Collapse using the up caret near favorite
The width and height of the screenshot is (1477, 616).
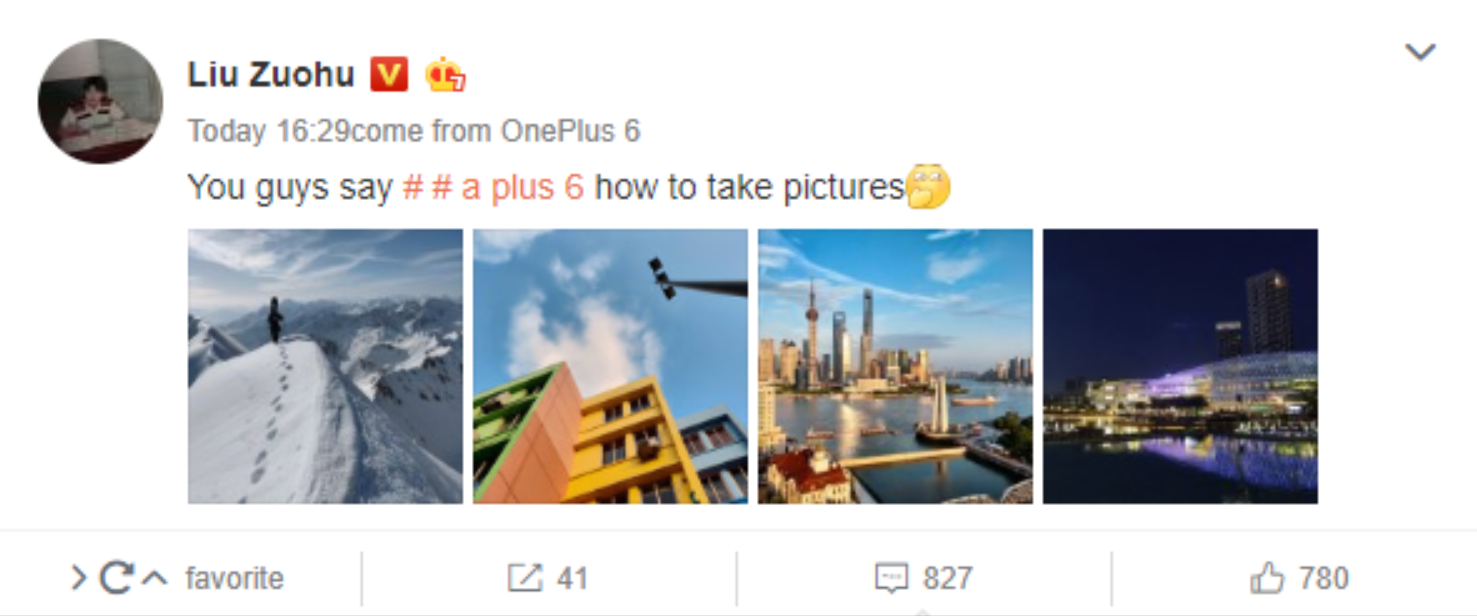tap(154, 577)
